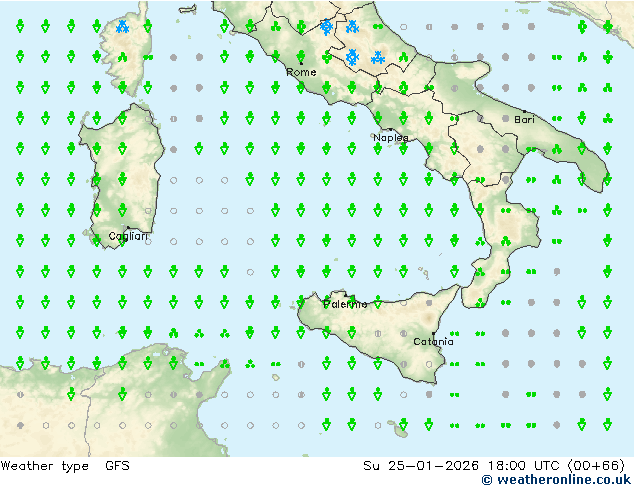Image resolution: width=634 pixels, height=490 pixels.
Task: Click the Rome city label
Action: 301,72
